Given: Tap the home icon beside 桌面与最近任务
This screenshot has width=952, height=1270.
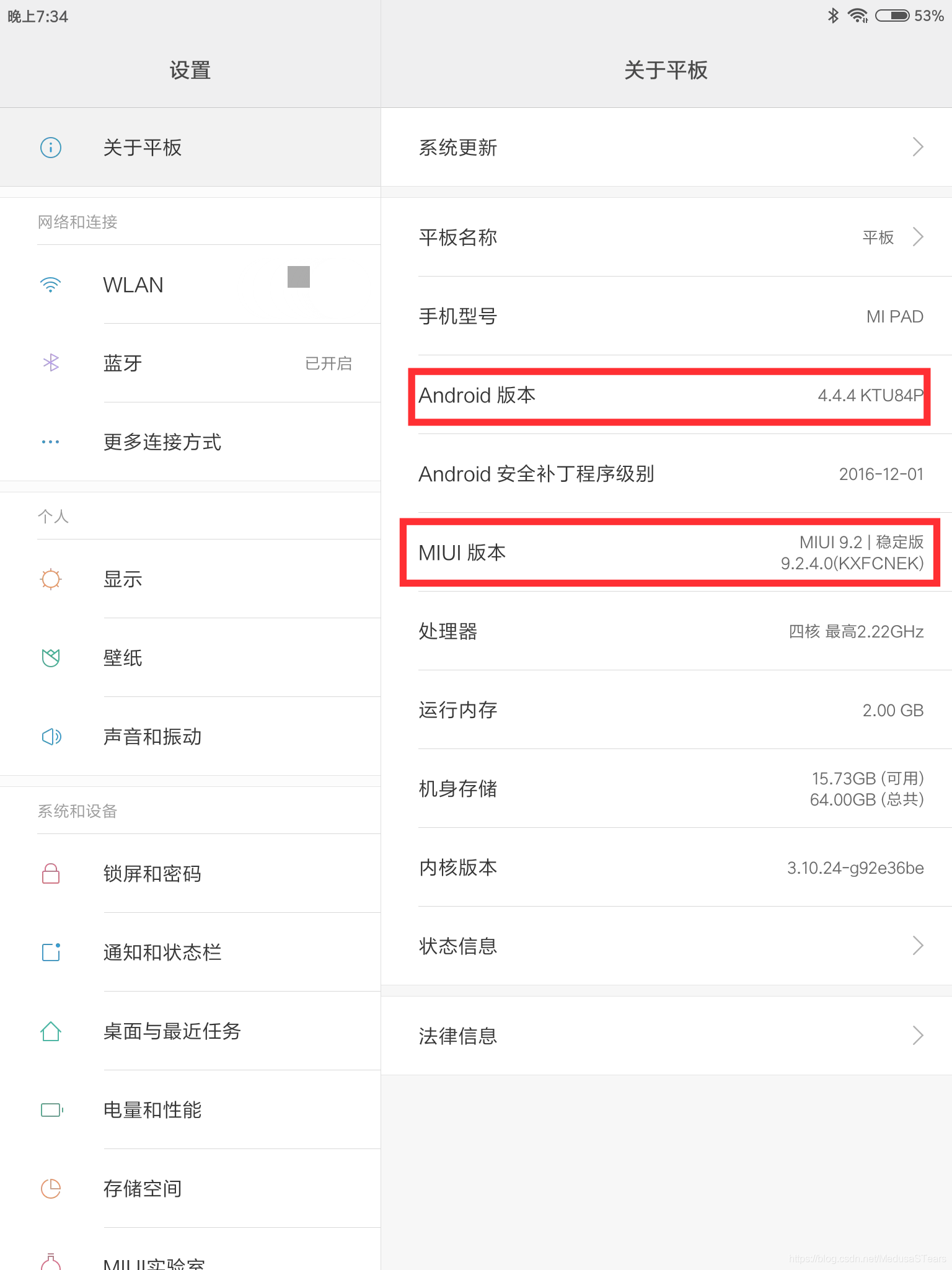Looking at the screenshot, I should pyautogui.click(x=51, y=1031).
